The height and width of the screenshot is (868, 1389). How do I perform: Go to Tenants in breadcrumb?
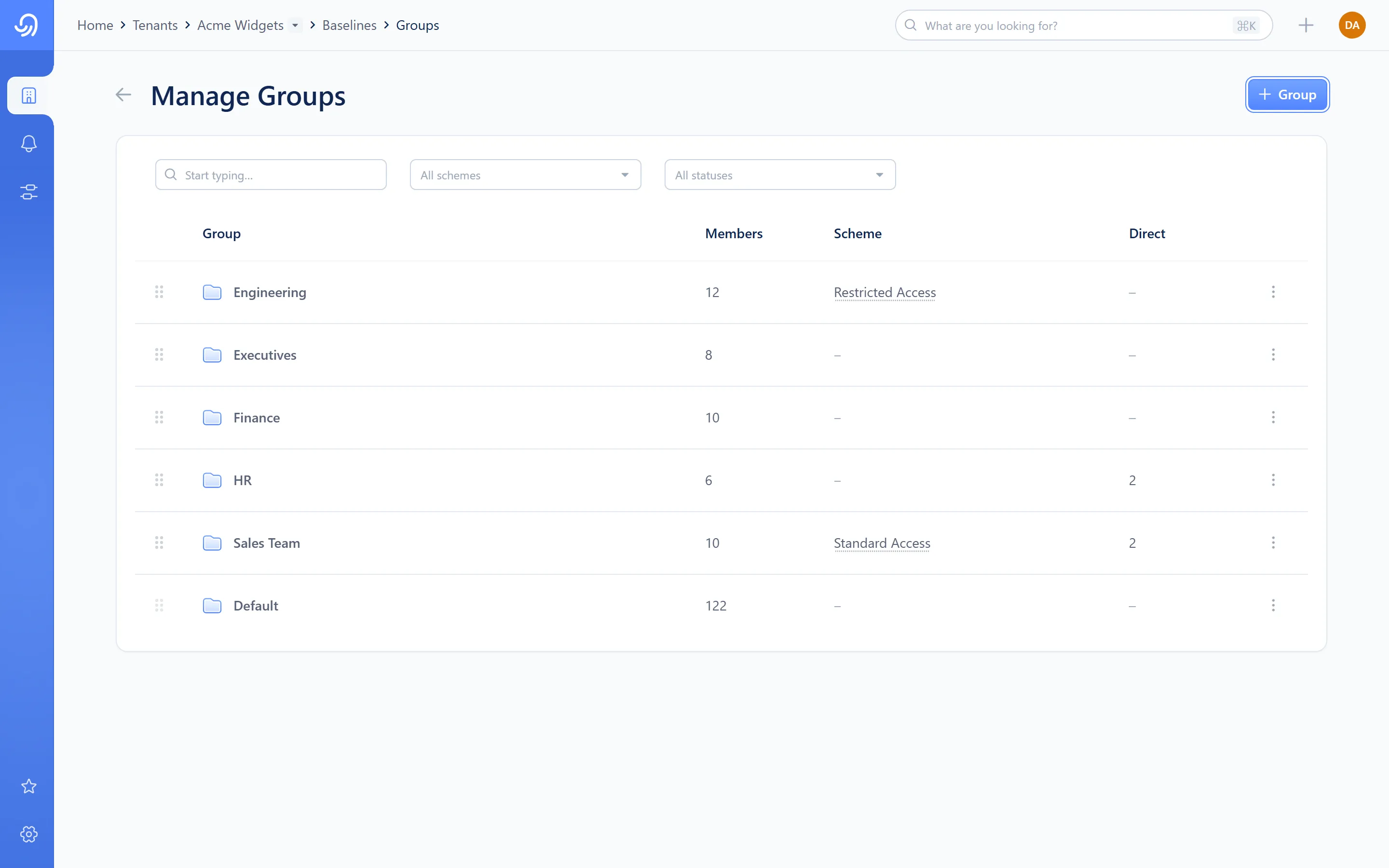(155, 25)
